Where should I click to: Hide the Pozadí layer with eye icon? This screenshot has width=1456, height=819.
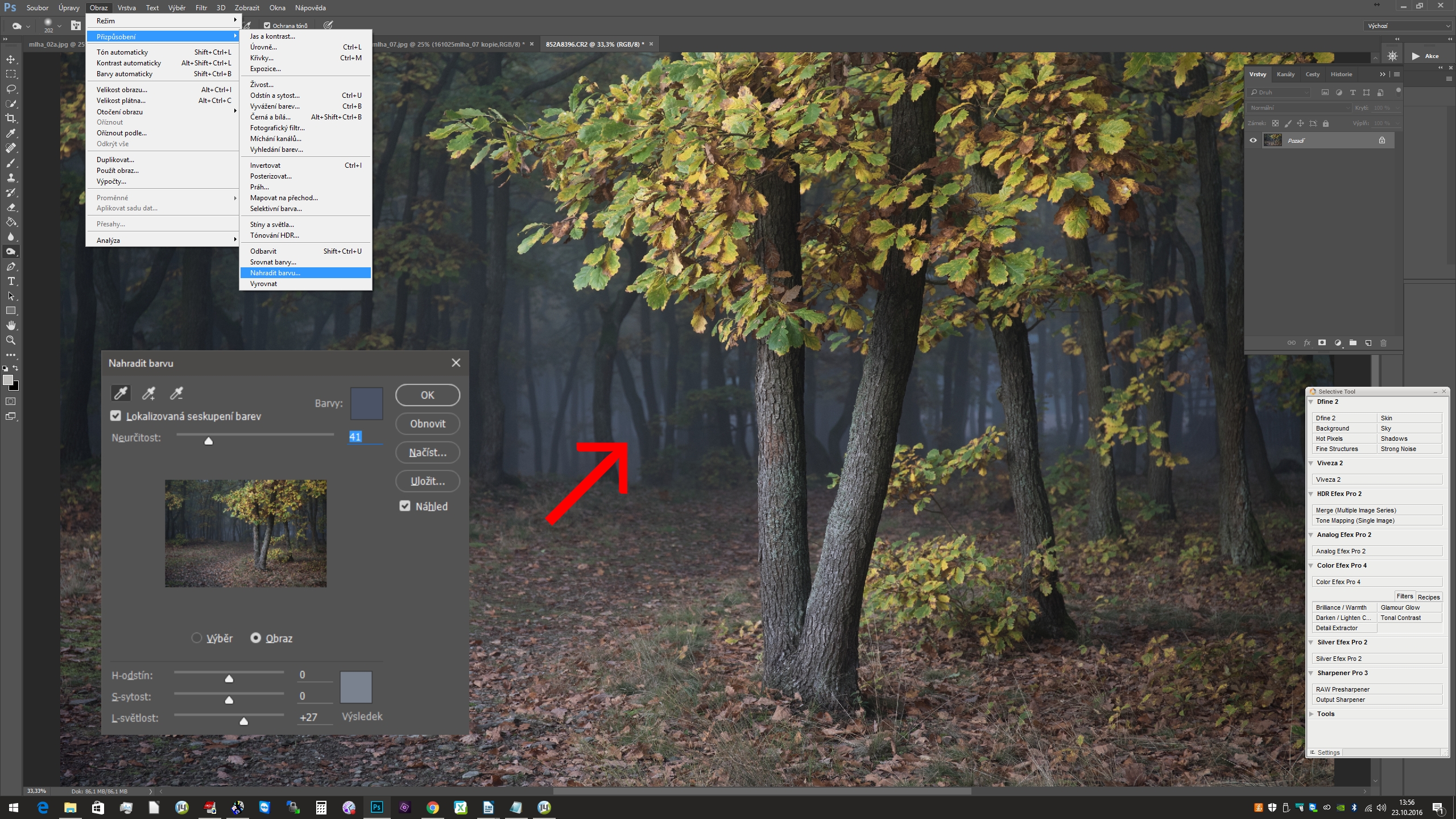click(1253, 140)
